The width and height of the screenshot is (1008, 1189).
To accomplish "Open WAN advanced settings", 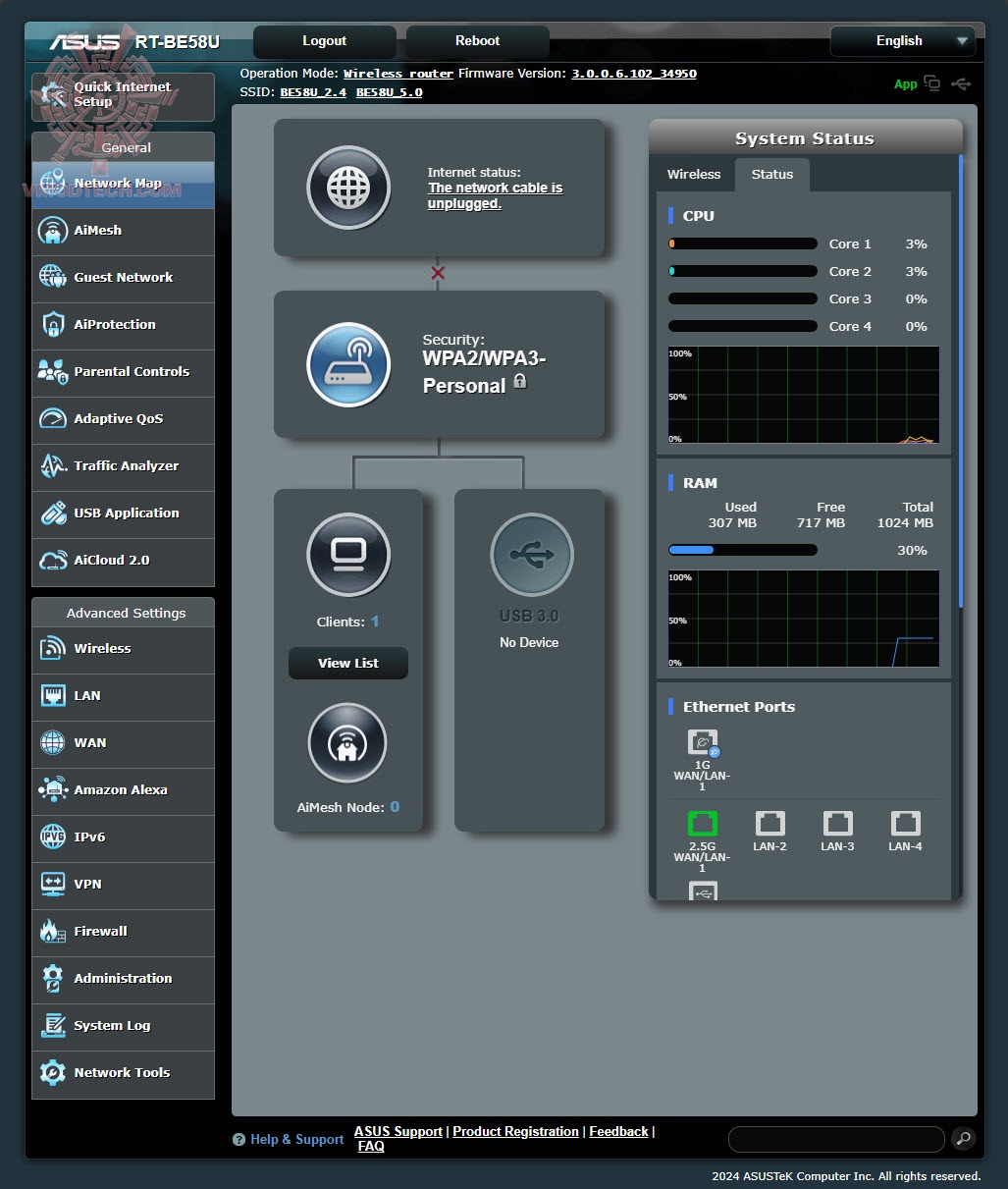I will pos(123,743).
